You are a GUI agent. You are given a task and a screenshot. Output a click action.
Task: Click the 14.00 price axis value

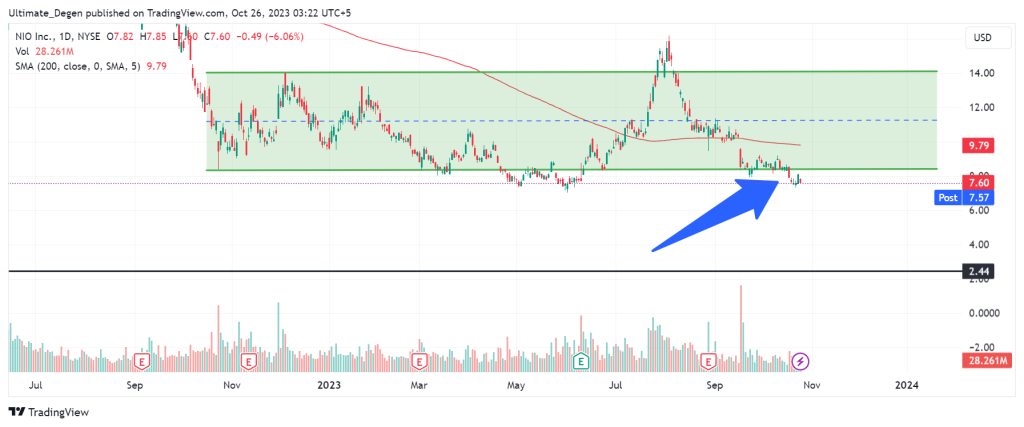980,73
